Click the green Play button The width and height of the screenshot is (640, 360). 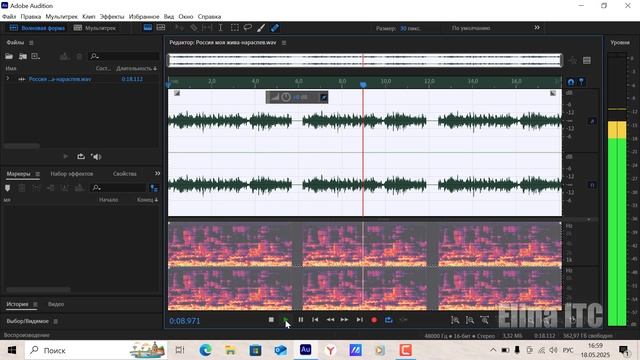(x=286, y=320)
